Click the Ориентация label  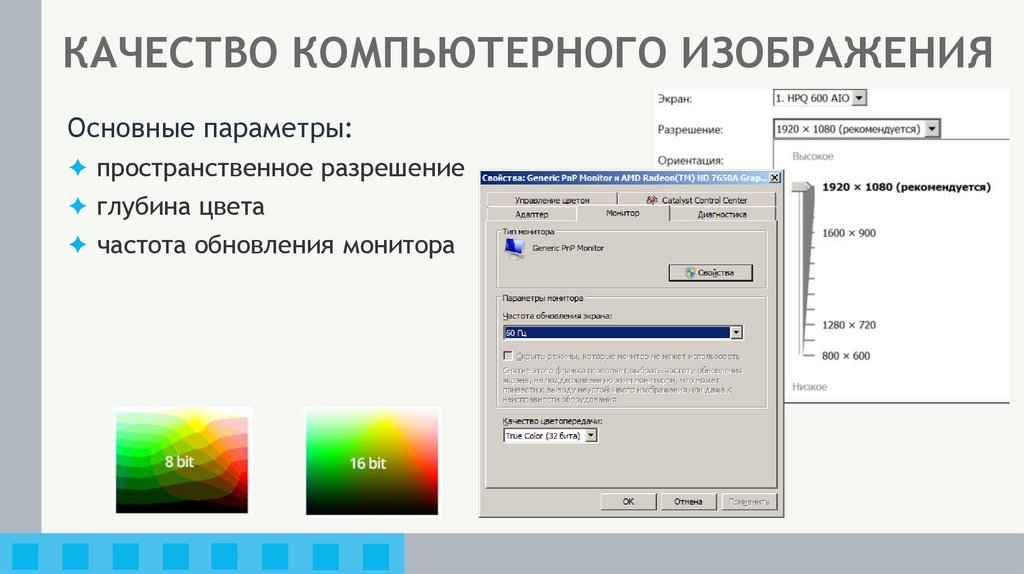[690, 160]
